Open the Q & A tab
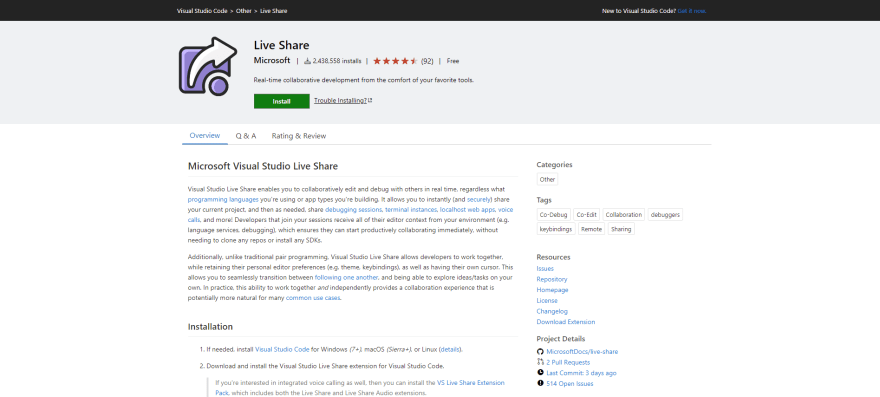880x397 pixels. pos(246,136)
